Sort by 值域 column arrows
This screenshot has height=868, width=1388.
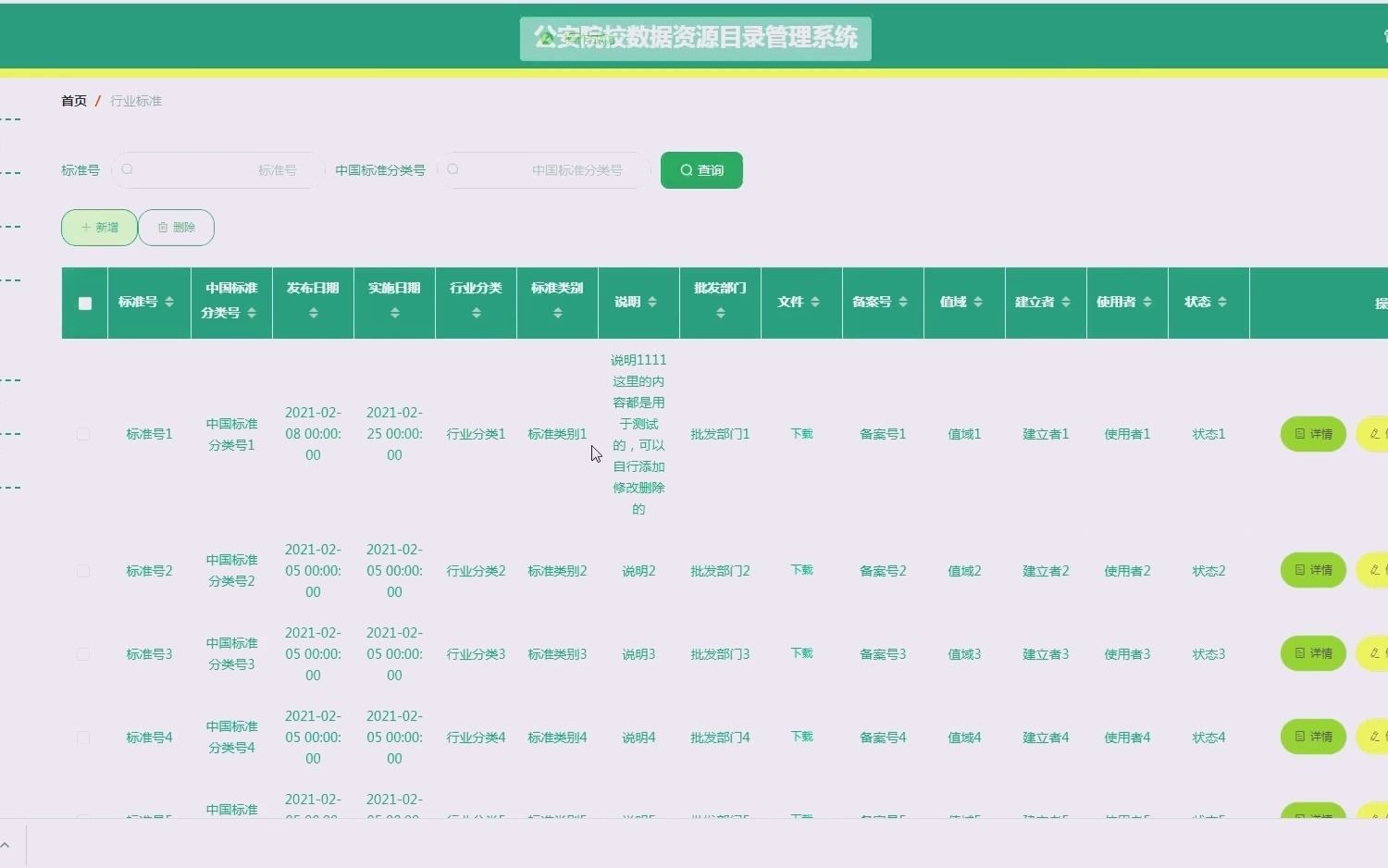[978, 303]
